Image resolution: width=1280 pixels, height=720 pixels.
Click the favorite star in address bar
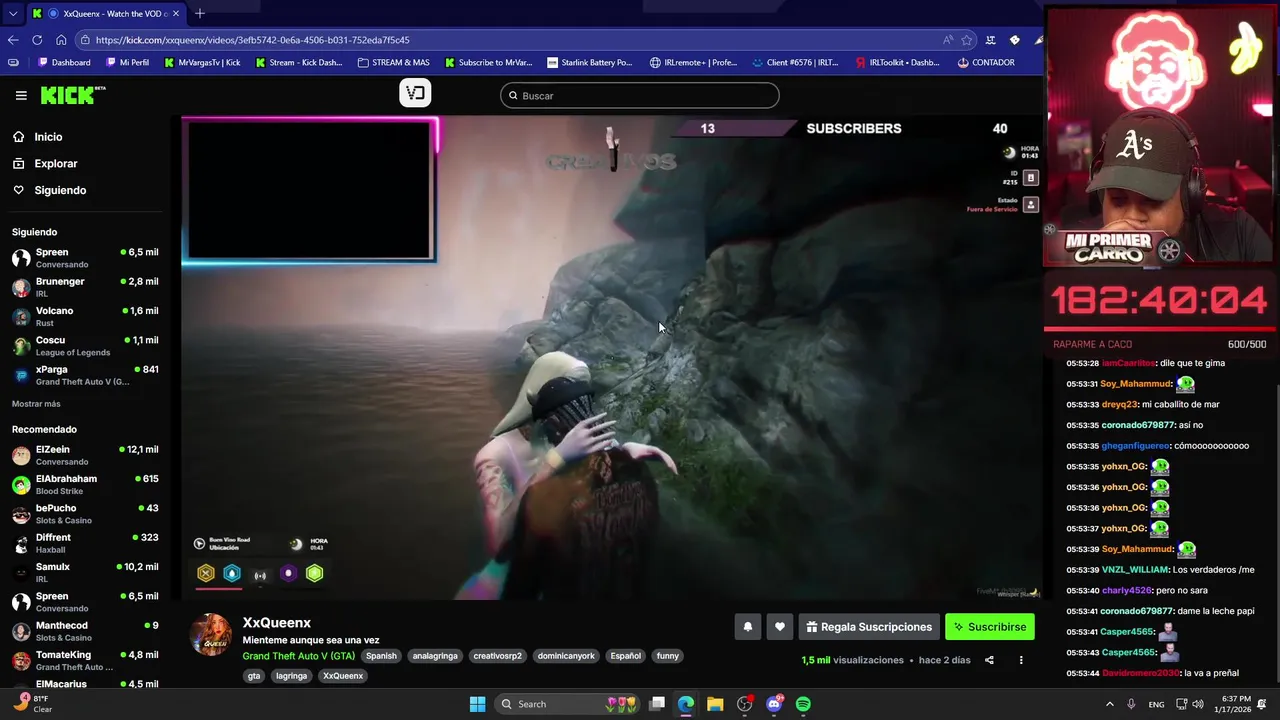point(967,40)
